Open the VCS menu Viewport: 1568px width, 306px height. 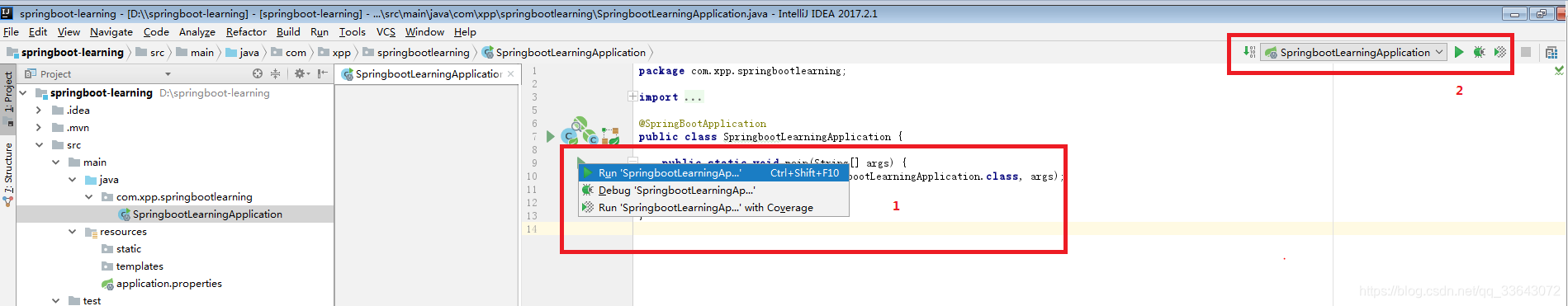pos(386,31)
